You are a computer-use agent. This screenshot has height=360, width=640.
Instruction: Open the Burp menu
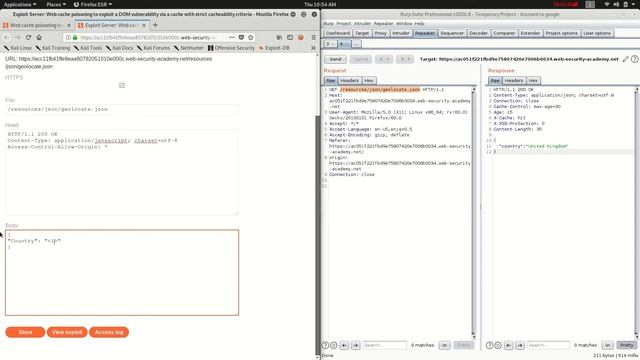point(329,24)
